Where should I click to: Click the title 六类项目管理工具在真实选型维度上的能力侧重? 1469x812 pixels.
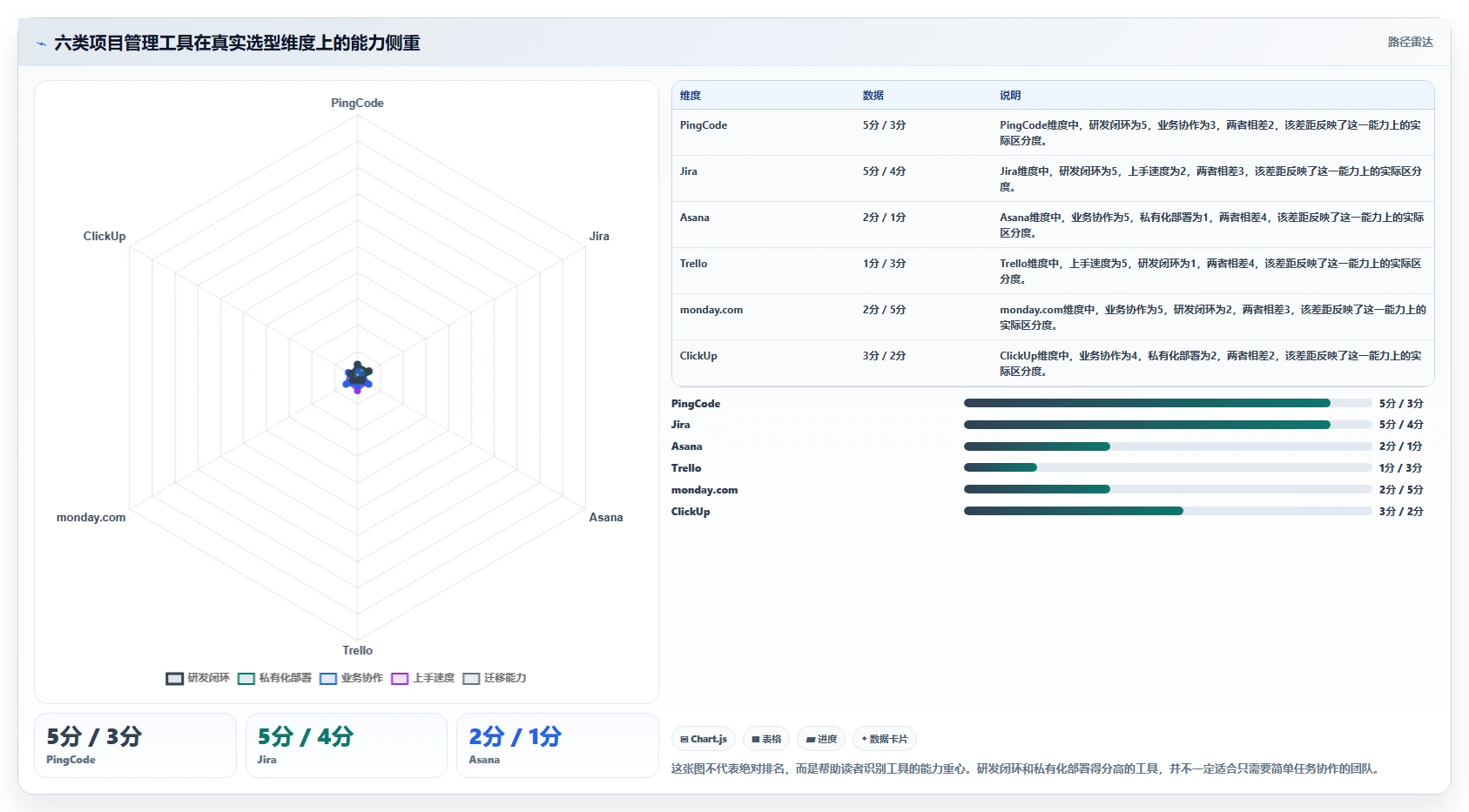tap(237, 43)
